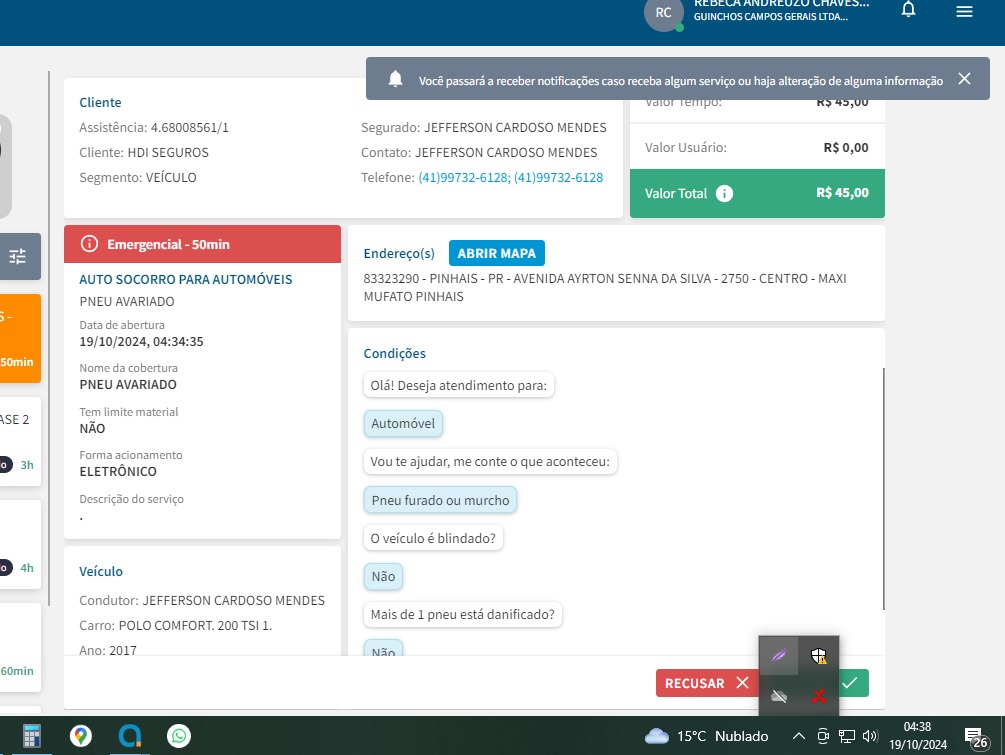Viewport: 1005px width, 755px height.
Task: Open WhatsApp from the taskbar
Action: 179,736
